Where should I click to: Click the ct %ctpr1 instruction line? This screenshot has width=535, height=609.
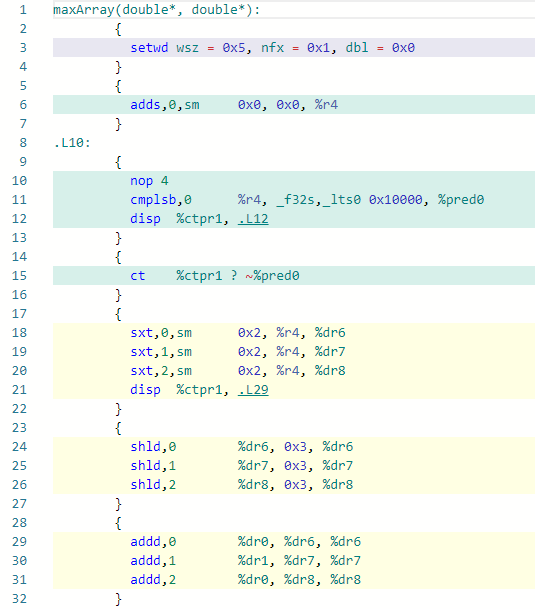(x=214, y=276)
